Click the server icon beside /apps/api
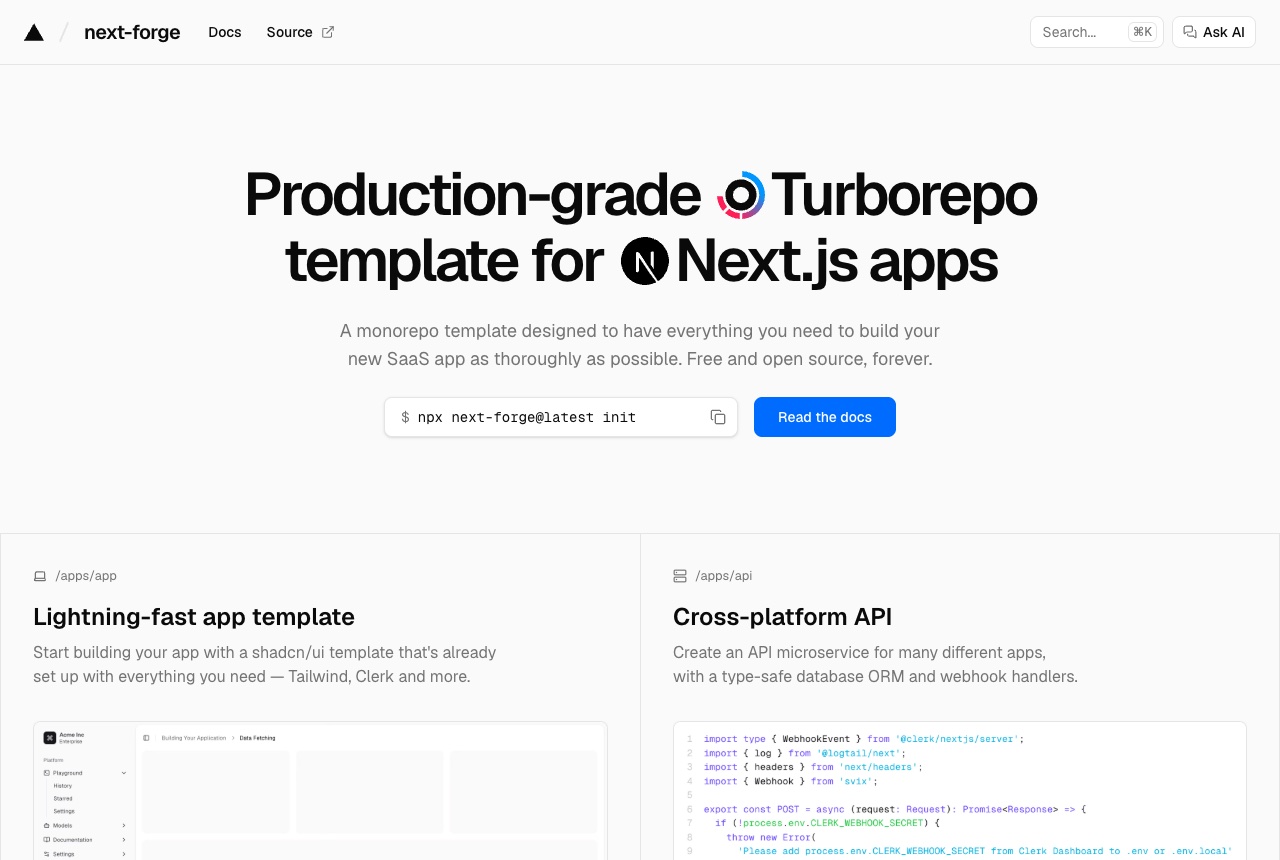Viewport: 1280px width, 860px height. 680,576
